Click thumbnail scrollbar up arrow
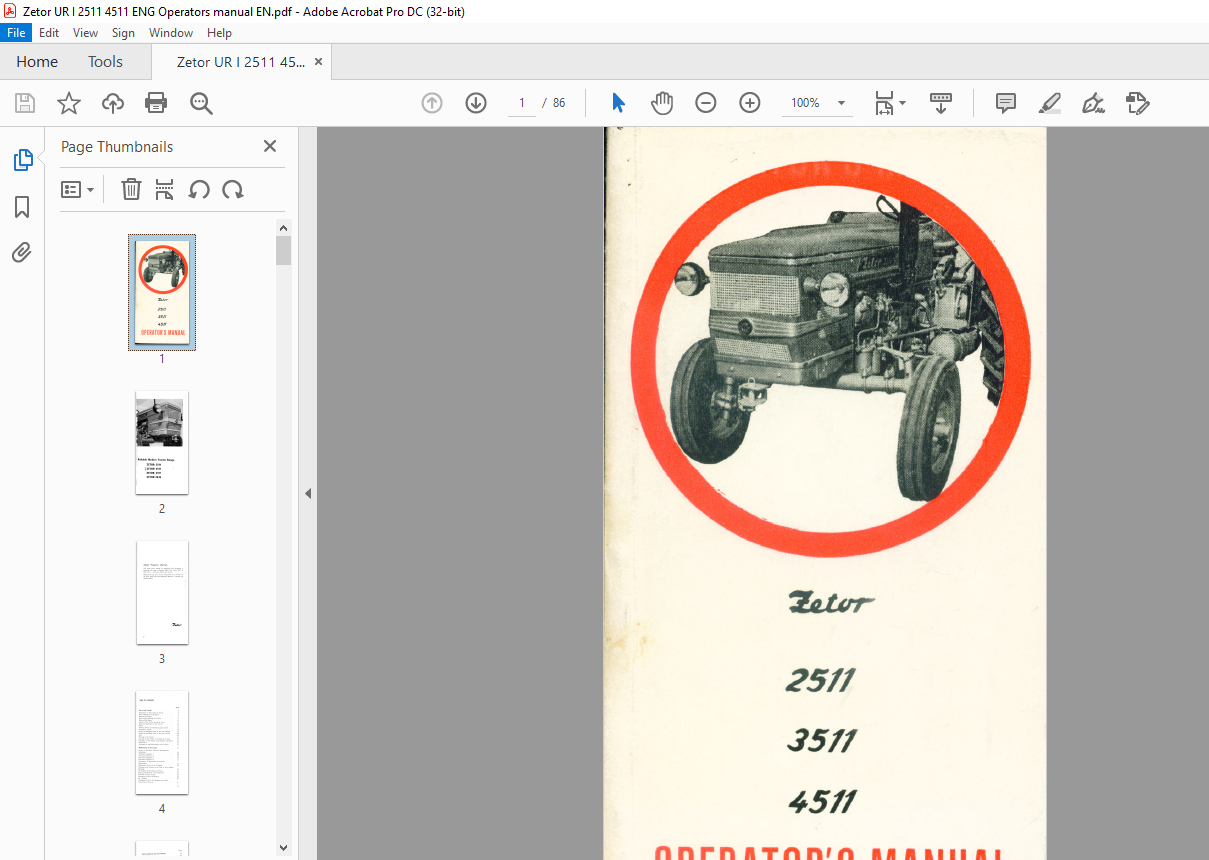 [283, 227]
